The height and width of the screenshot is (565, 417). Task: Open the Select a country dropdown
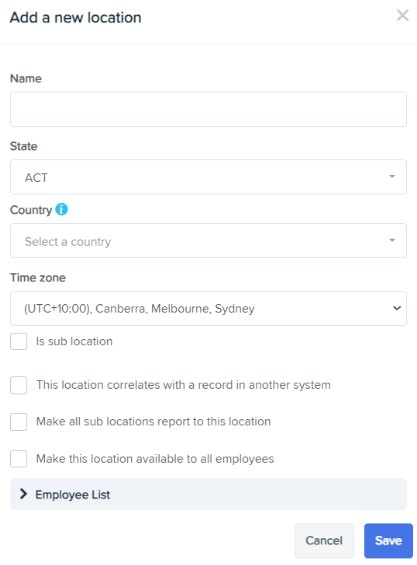click(x=208, y=240)
